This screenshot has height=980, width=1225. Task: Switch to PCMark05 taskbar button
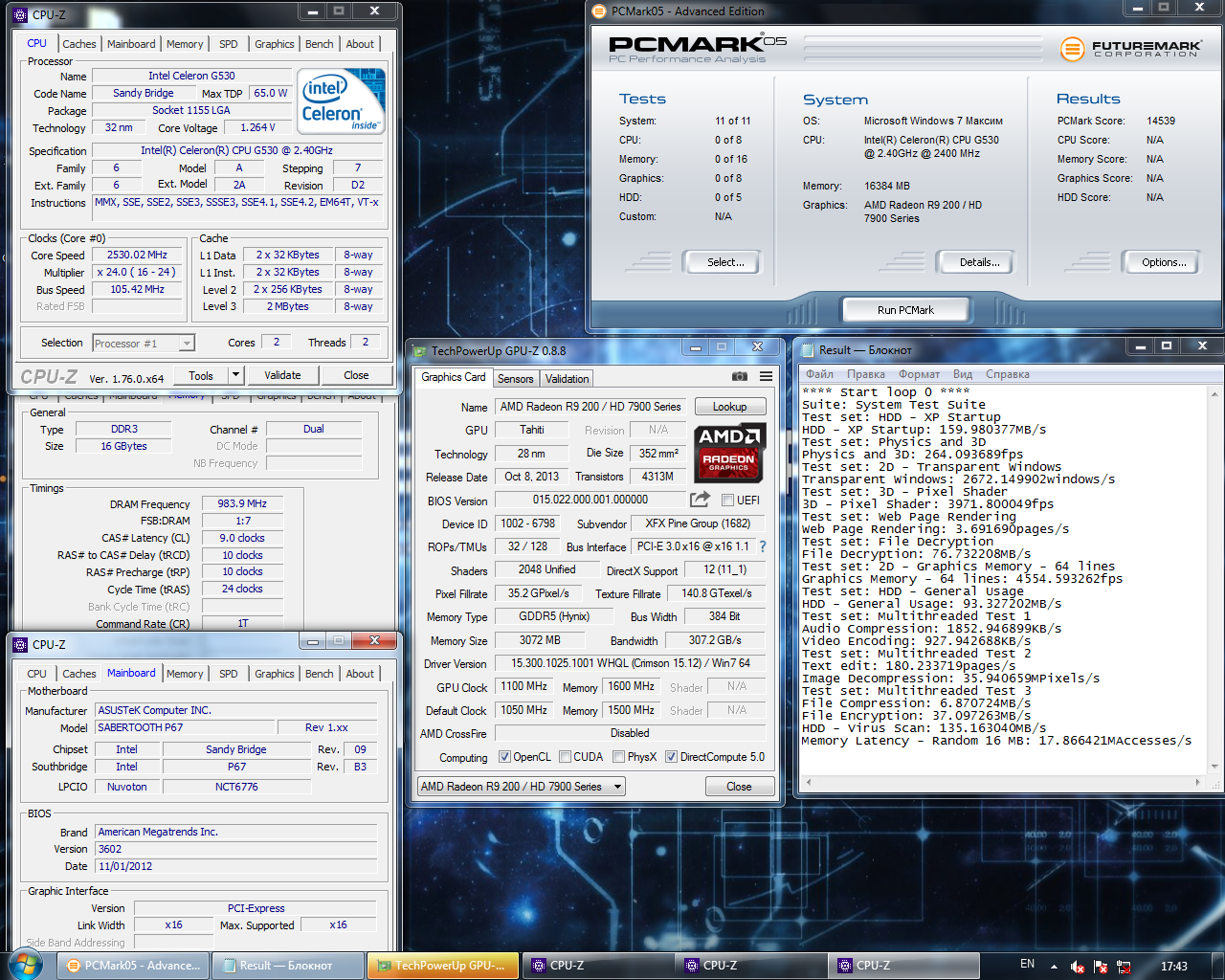[x=133, y=966]
